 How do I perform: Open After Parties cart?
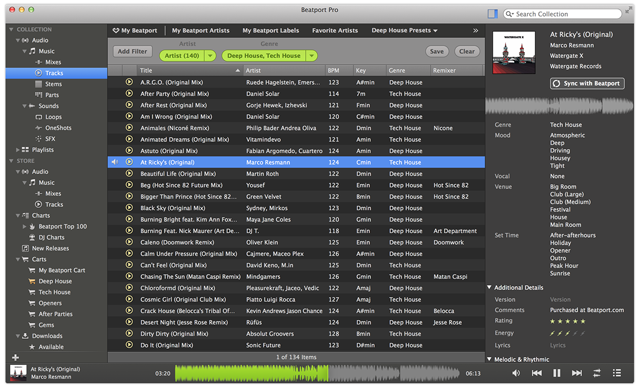click(x=55, y=314)
